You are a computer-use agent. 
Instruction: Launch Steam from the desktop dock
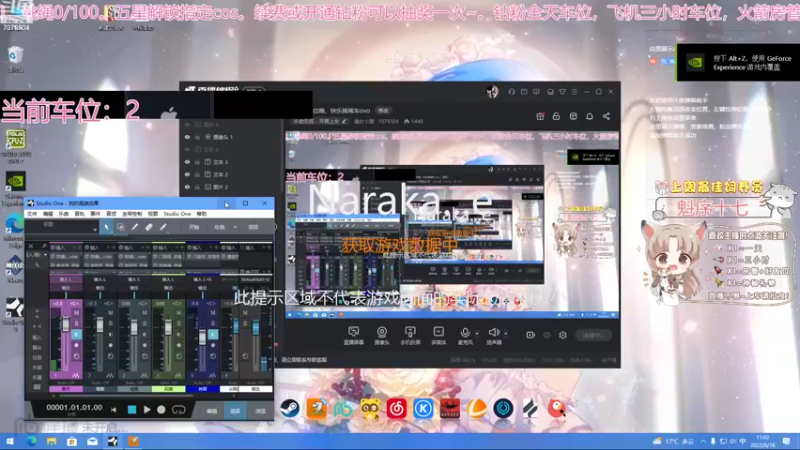click(290, 409)
